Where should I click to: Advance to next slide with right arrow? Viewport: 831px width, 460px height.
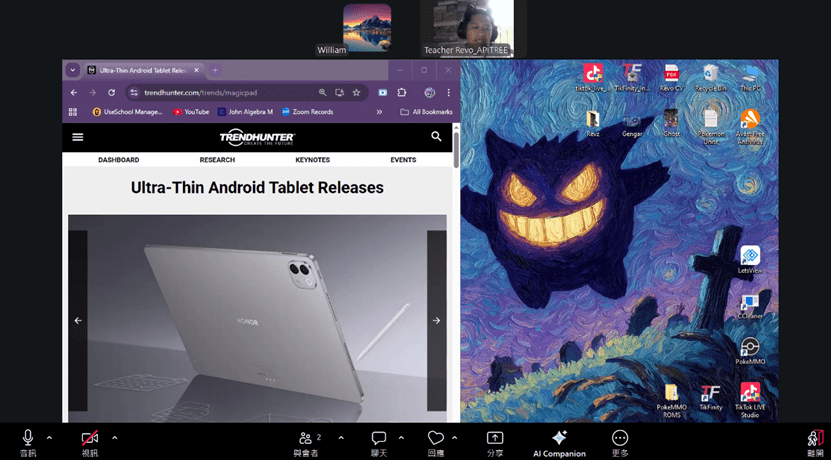[x=436, y=321]
